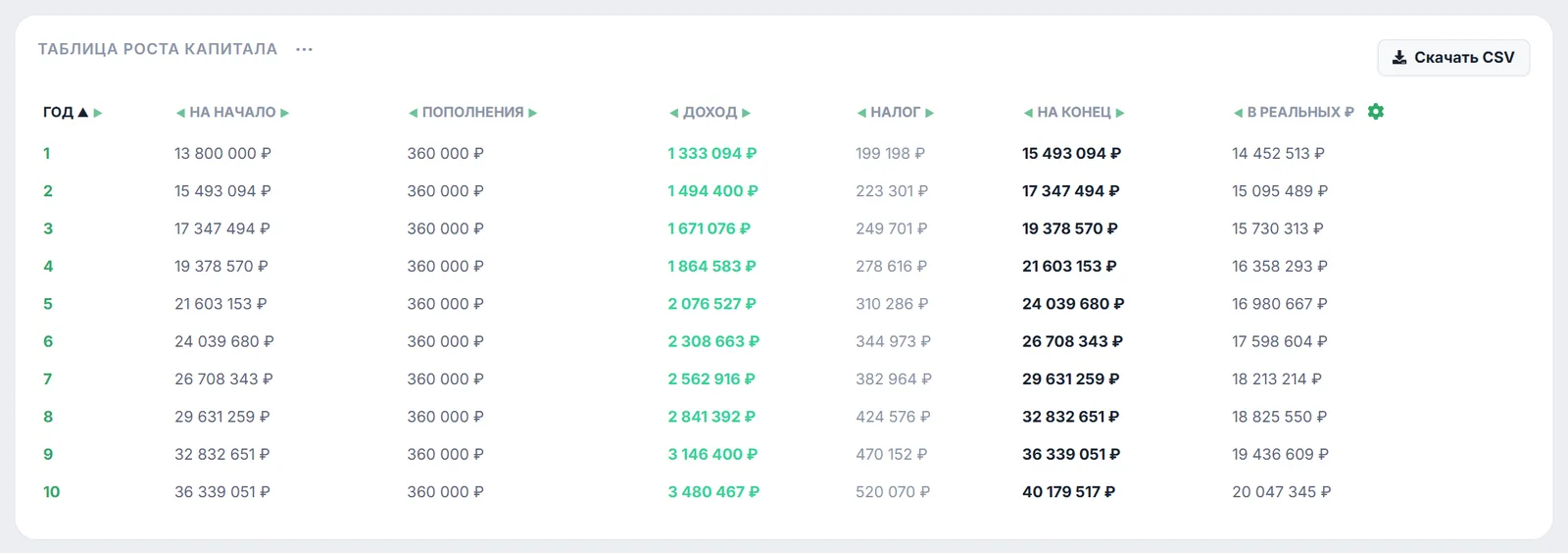The width and height of the screenshot is (1568, 553).
Task: Select year 6 row number
Action: coord(48,341)
